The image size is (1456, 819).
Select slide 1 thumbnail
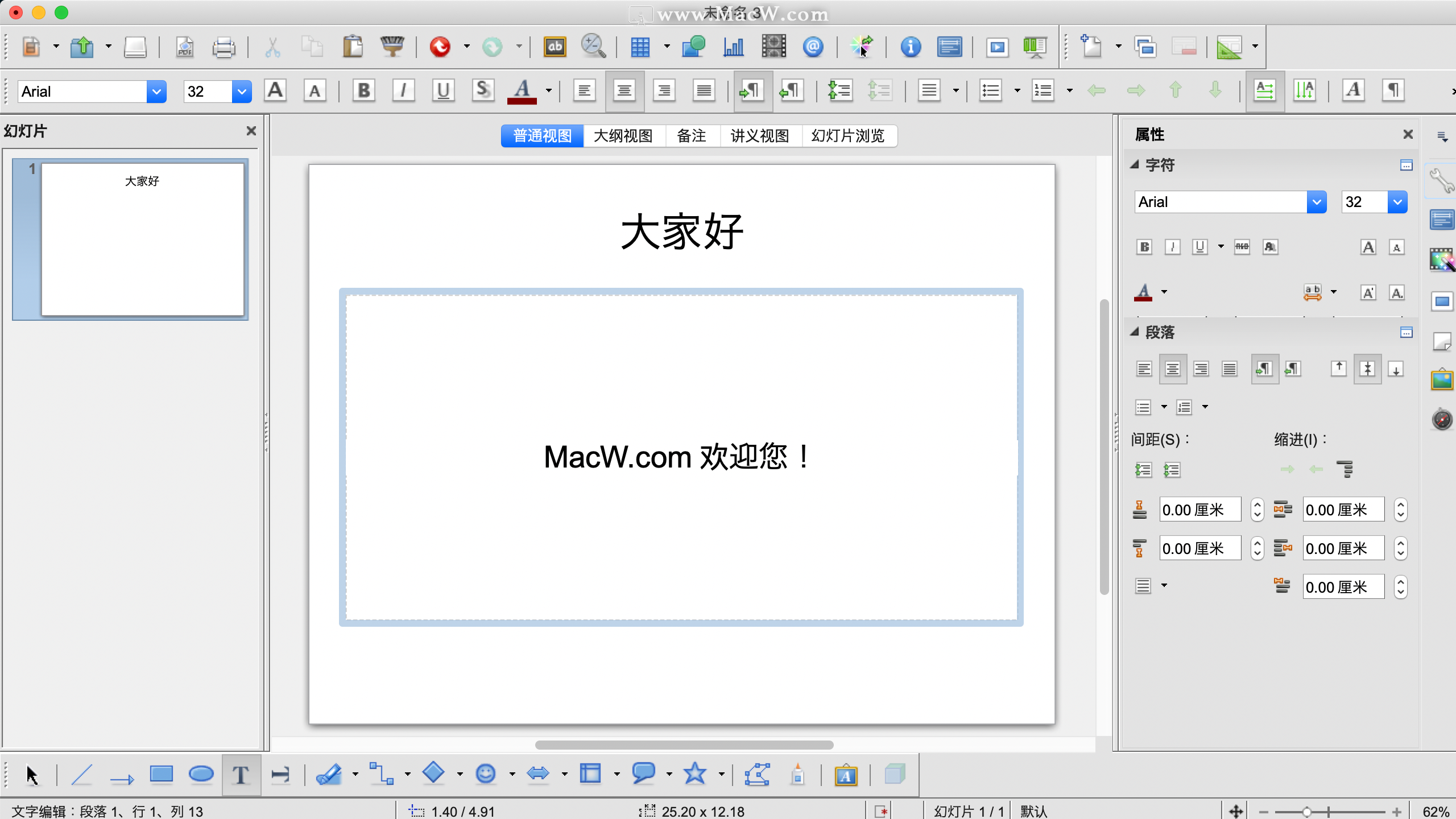click(x=142, y=239)
